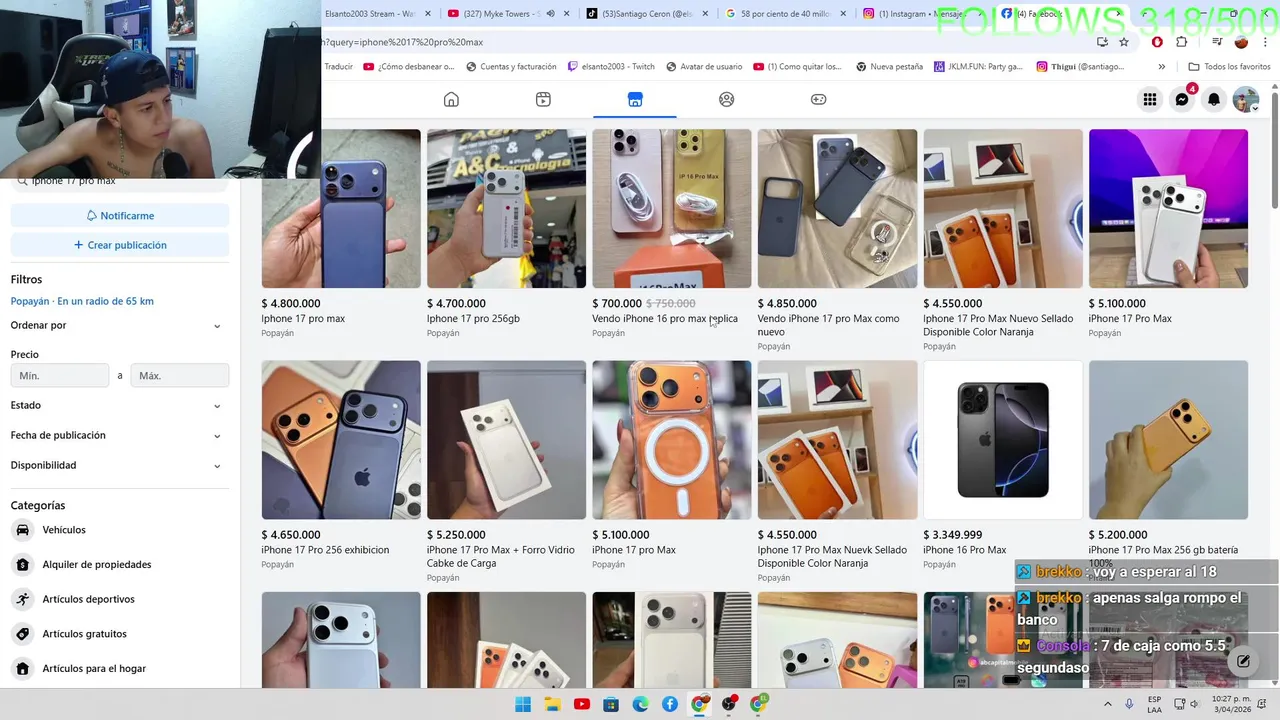Open account profile picture menu
The width and height of the screenshot is (1280, 720).
tap(1246, 99)
